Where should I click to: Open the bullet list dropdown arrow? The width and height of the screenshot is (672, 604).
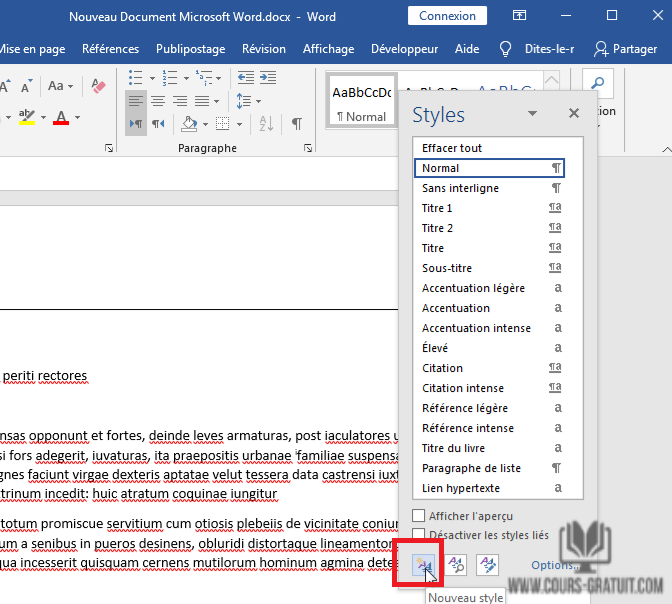click(x=152, y=78)
